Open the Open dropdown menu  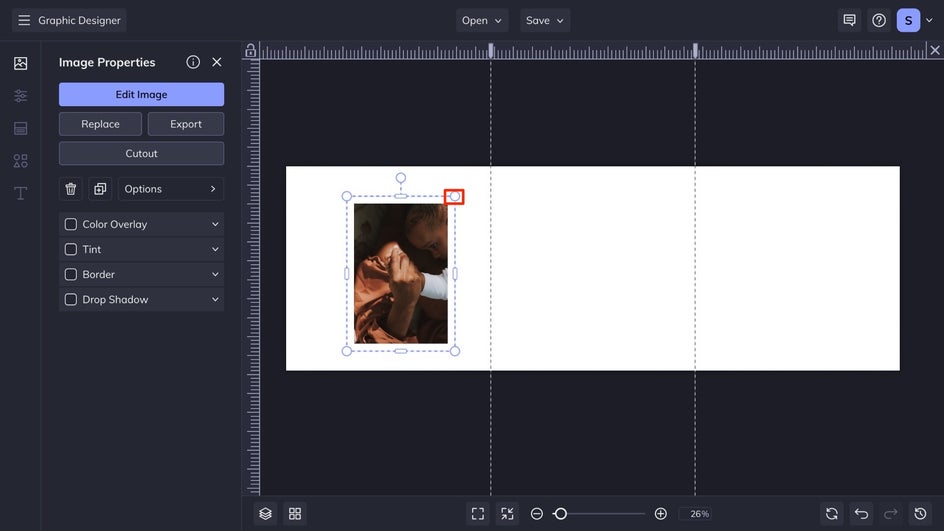click(482, 20)
